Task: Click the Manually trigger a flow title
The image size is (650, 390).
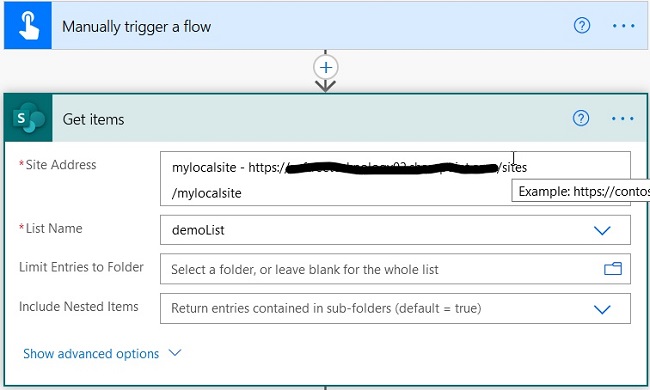Action: (x=136, y=27)
